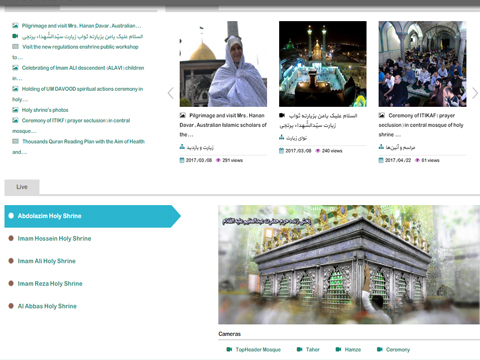Screen dimensions: 480x360
Task: Click the live shrine video preview
Action: pos(349,264)
